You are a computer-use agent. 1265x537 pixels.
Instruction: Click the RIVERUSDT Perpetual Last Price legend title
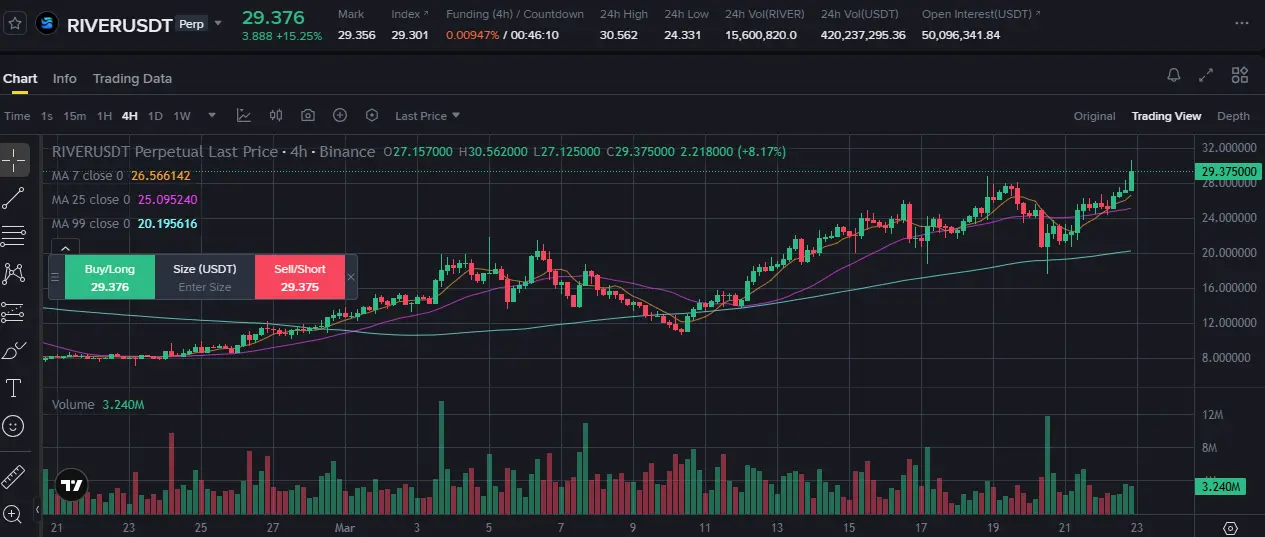tap(165, 152)
